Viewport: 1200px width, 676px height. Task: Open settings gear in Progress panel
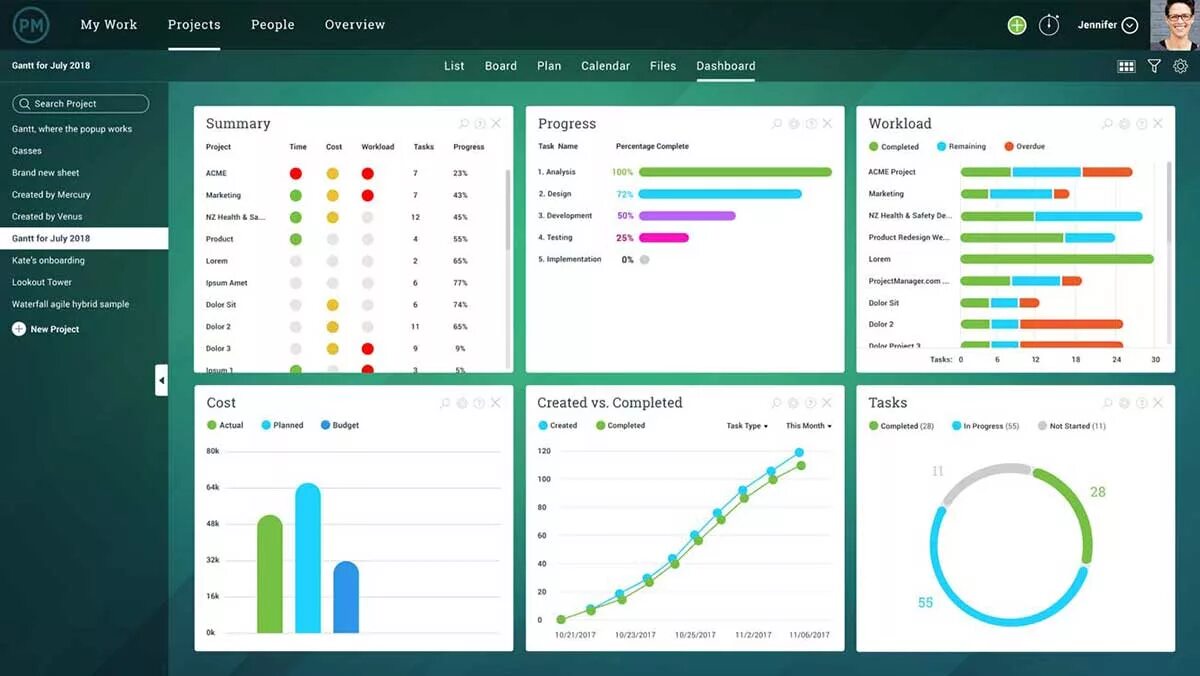tap(794, 124)
